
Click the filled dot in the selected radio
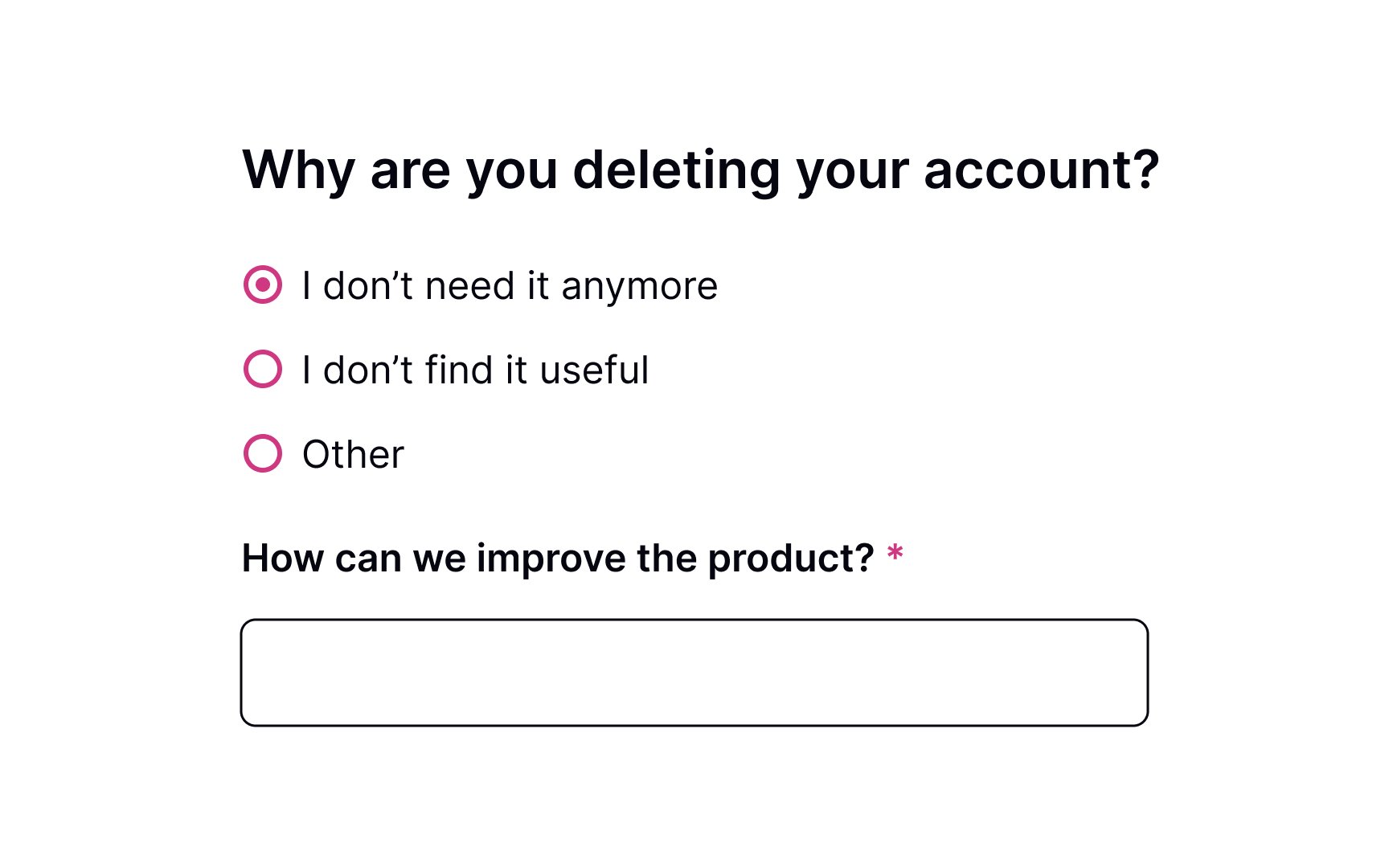[x=263, y=285]
